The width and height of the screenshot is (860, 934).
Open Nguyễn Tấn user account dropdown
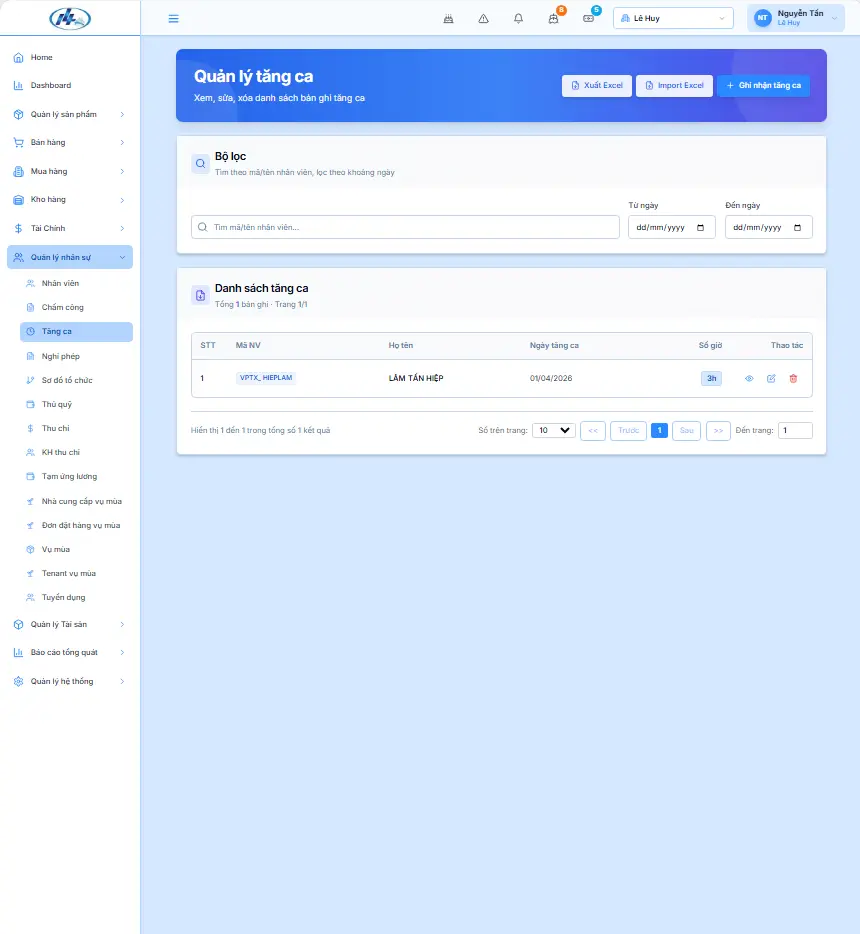796,18
